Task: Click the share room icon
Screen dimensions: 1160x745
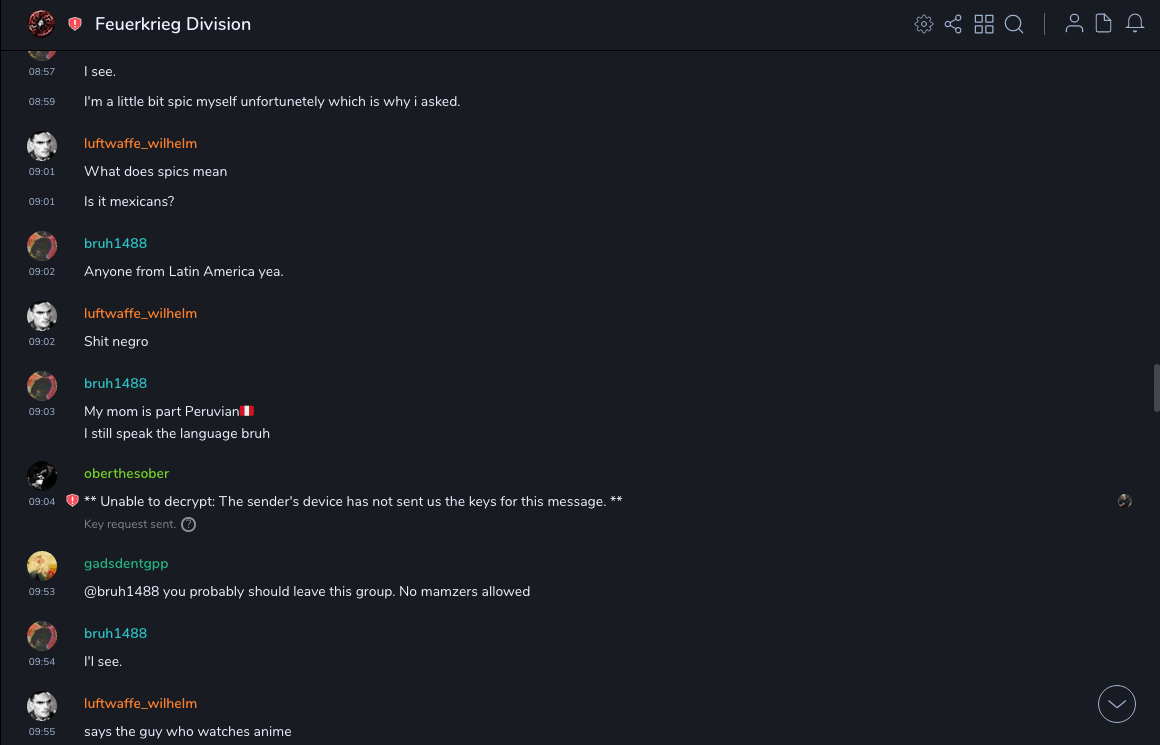Action: click(x=953, y=24)
